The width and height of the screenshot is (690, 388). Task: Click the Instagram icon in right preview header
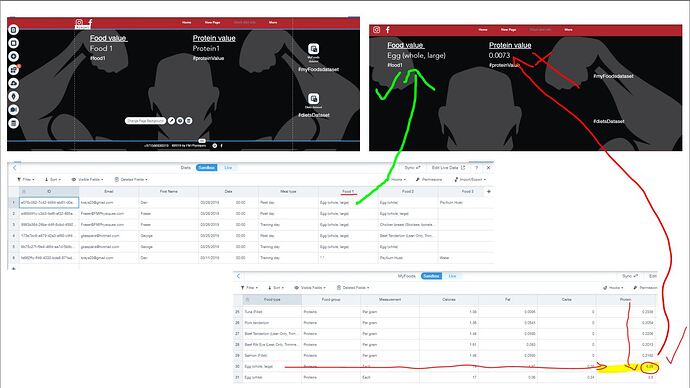pyautogui.click(x=376, y=30)
